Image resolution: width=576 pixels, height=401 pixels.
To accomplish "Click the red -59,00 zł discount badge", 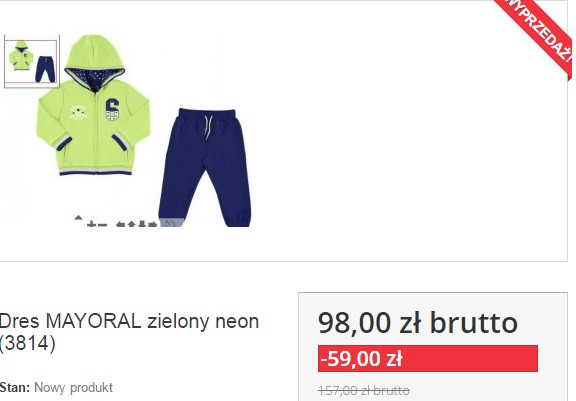I will [x=428, y=358].
